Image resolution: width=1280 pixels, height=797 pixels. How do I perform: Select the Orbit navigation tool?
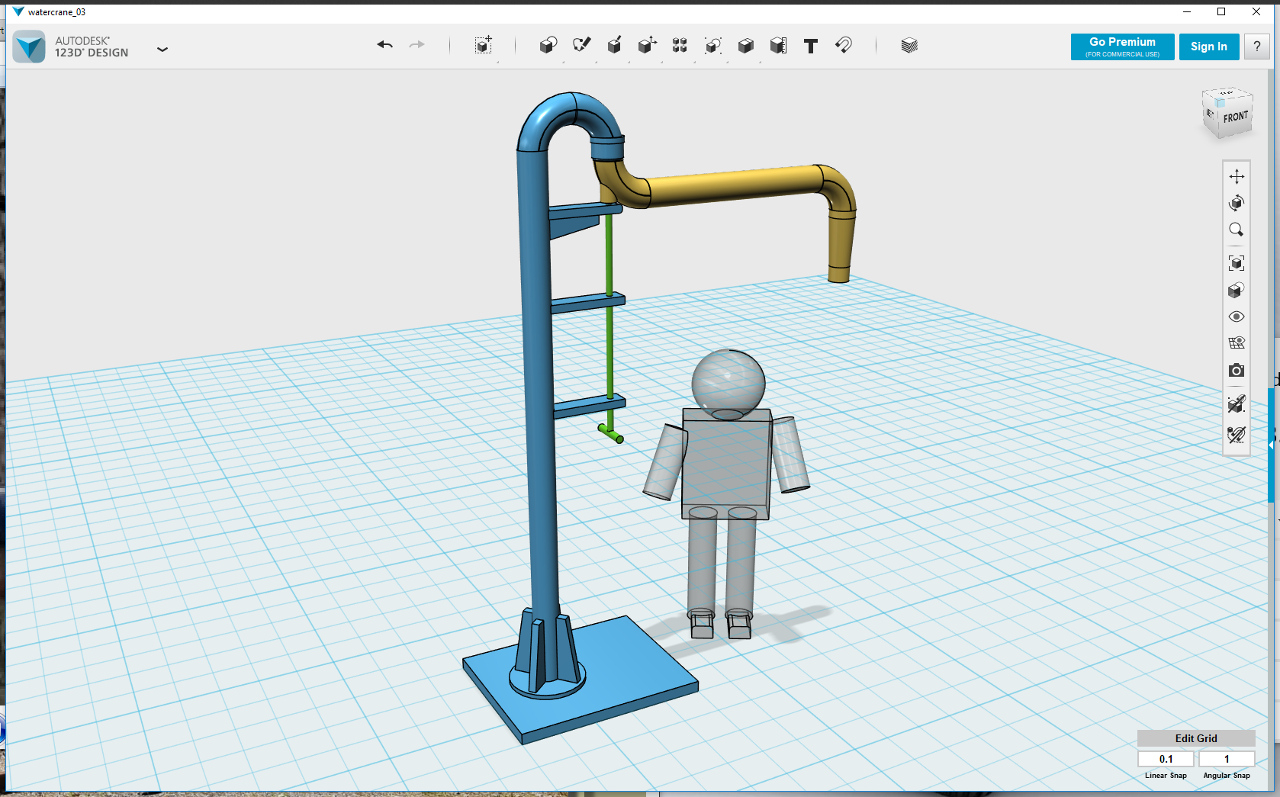[1237, 203]
